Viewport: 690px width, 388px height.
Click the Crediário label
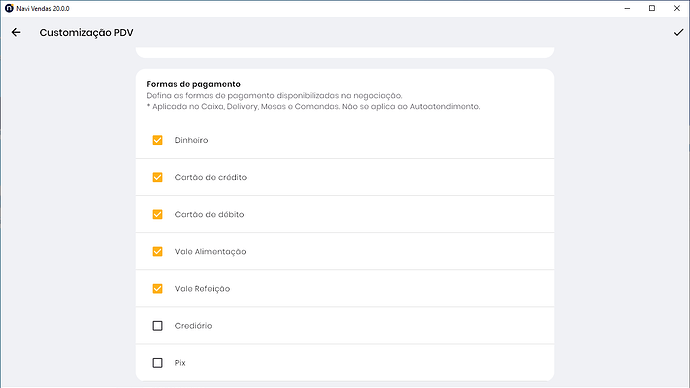pos(194,326)
